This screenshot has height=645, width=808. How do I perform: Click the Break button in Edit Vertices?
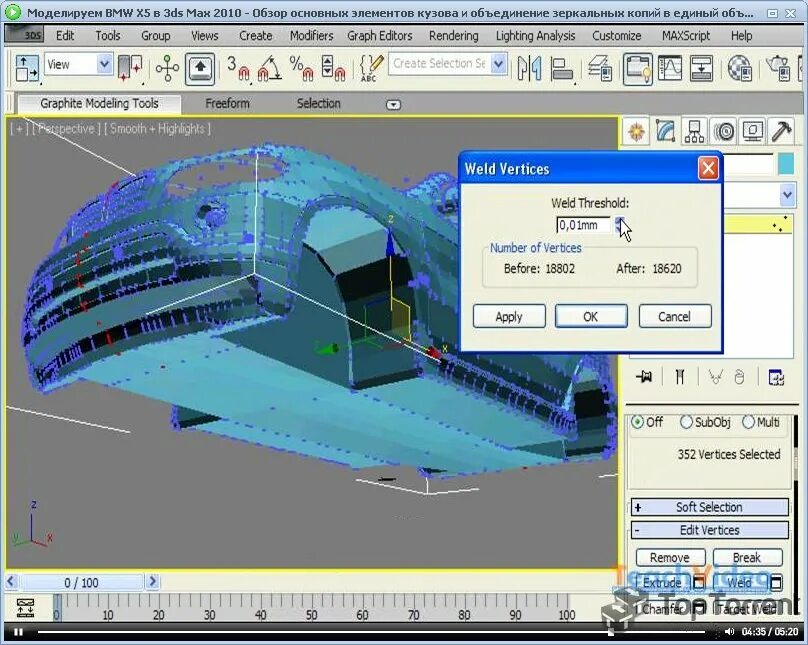(x=747, y=557)
